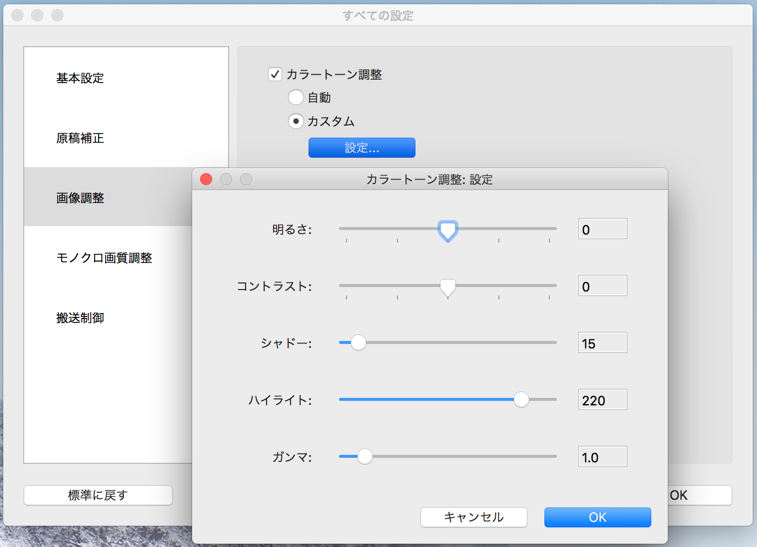Click the ガンマ value field showing 1.0

point(603,457)
